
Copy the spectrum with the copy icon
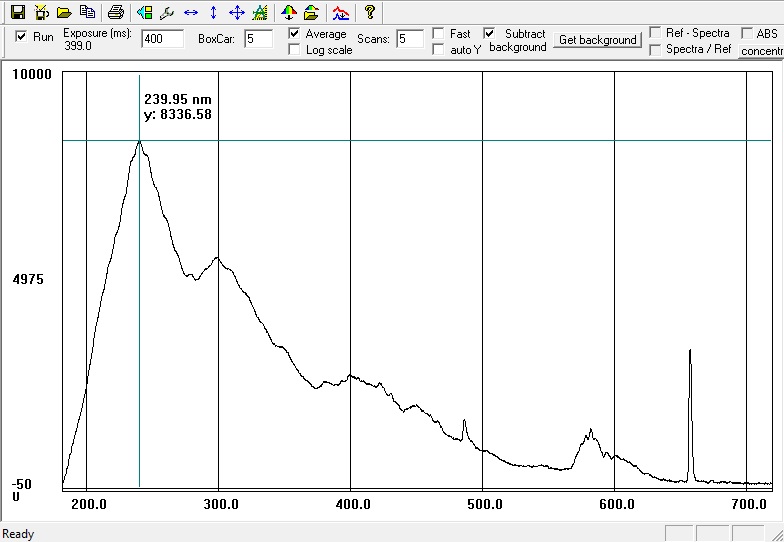pyautogui.click(x=88, y=12)
